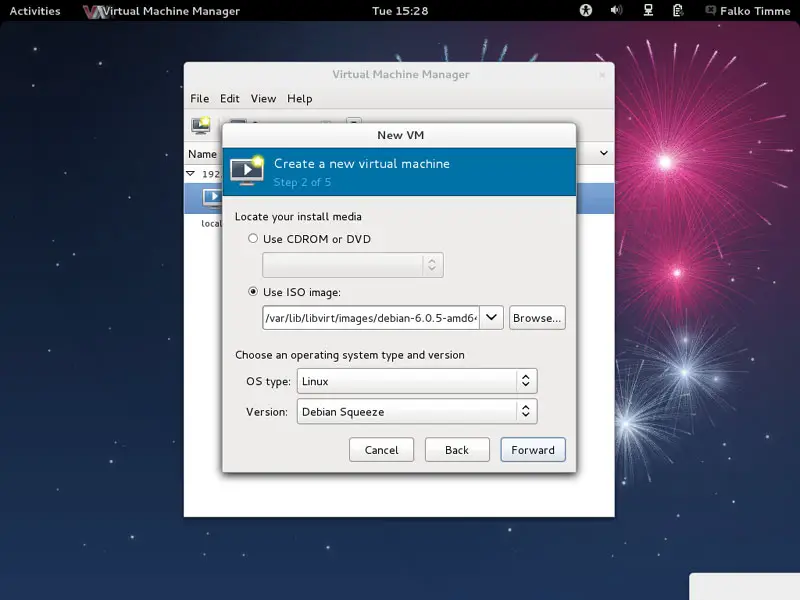
Task: Expand the ISO image path dropdown arrow
Action: click(x=492, y=318)
